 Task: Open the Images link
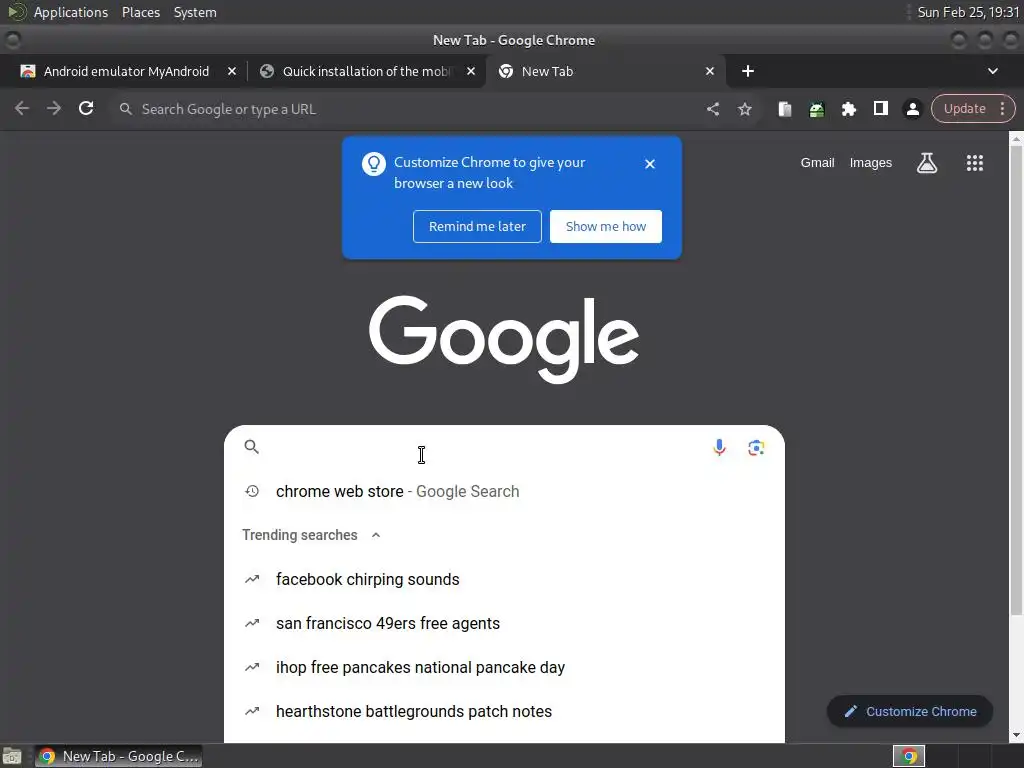[871, 163]
